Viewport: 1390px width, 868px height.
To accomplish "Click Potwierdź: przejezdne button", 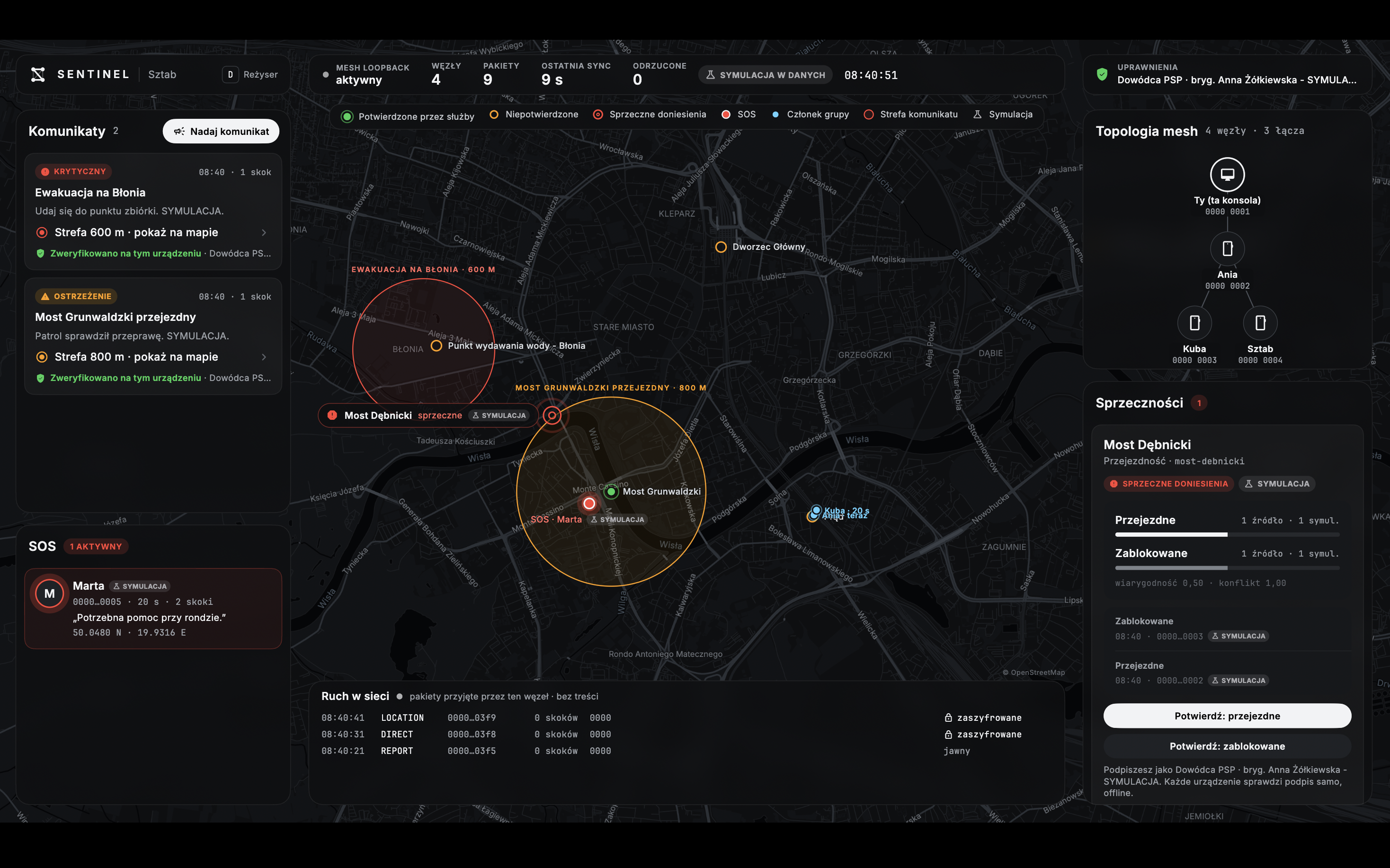I will point(1227,716).
